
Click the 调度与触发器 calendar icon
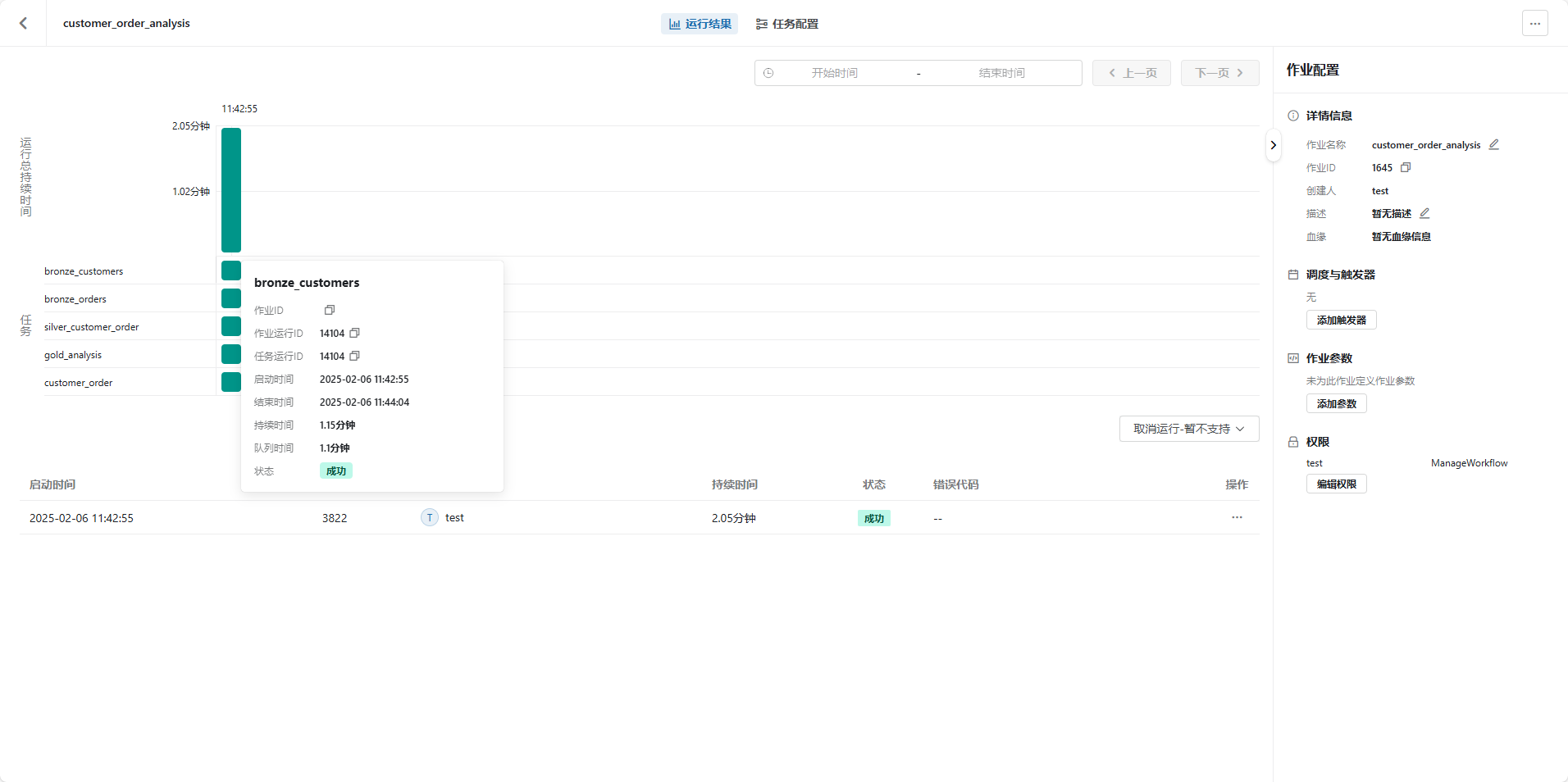pyautogui.click(x=1293, y=275)
